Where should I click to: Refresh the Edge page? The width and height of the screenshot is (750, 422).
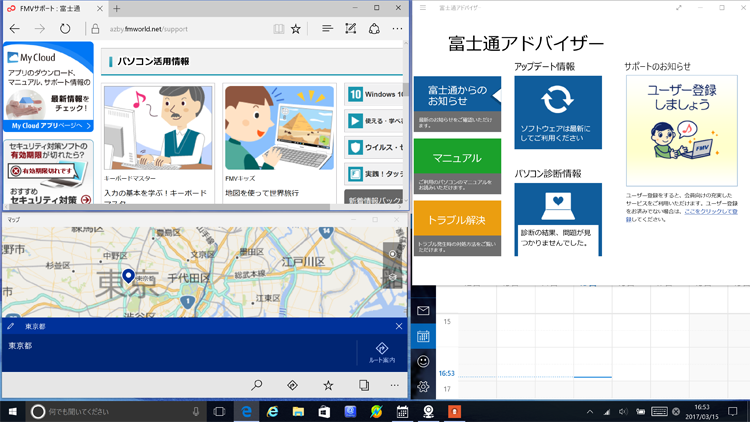click(x=65, y=29)
